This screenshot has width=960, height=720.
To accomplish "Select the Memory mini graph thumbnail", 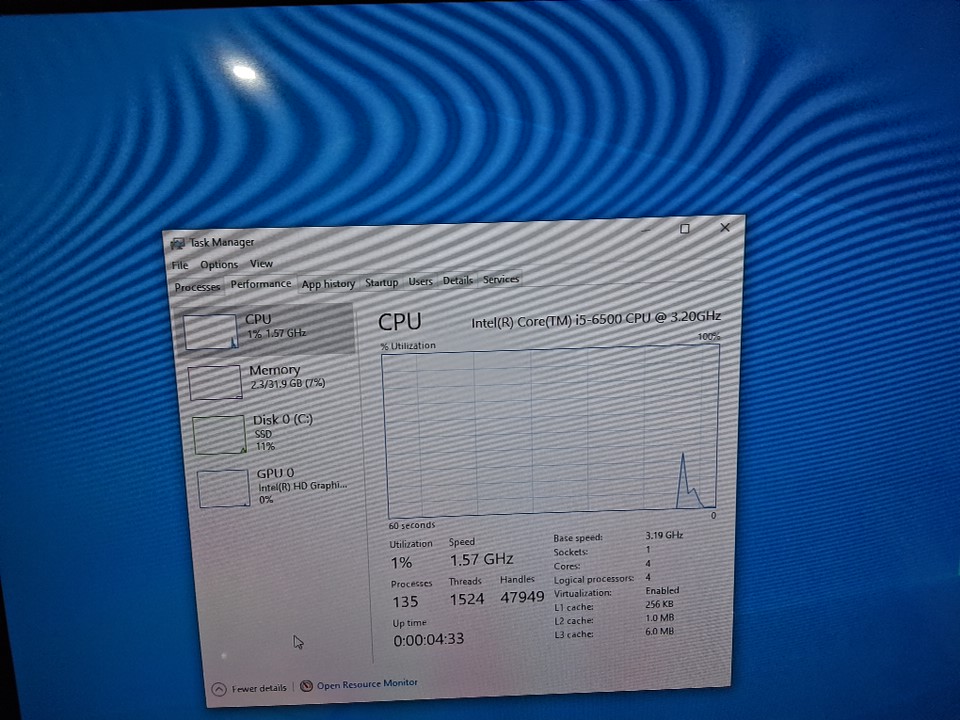I will [215, 382].
